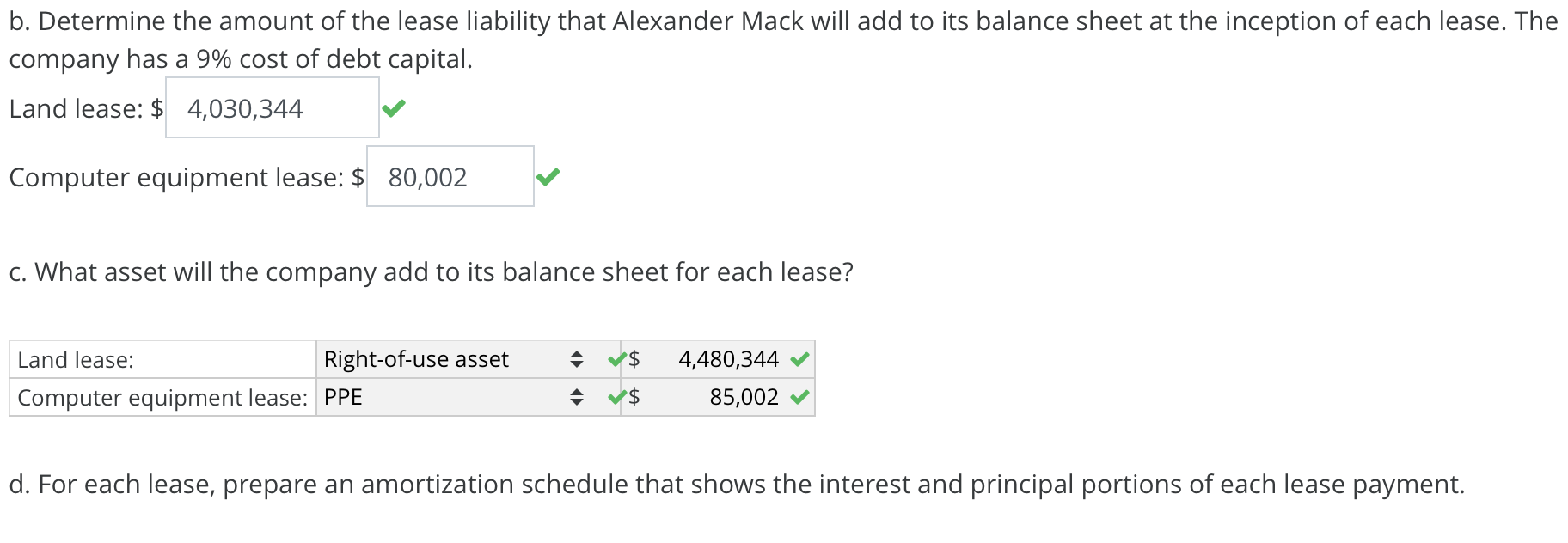Image resolution: width=1568 pixels, height=543 pixels.
Task: Click the dollar sign icon in Land lease row
Action: point(634,359)
